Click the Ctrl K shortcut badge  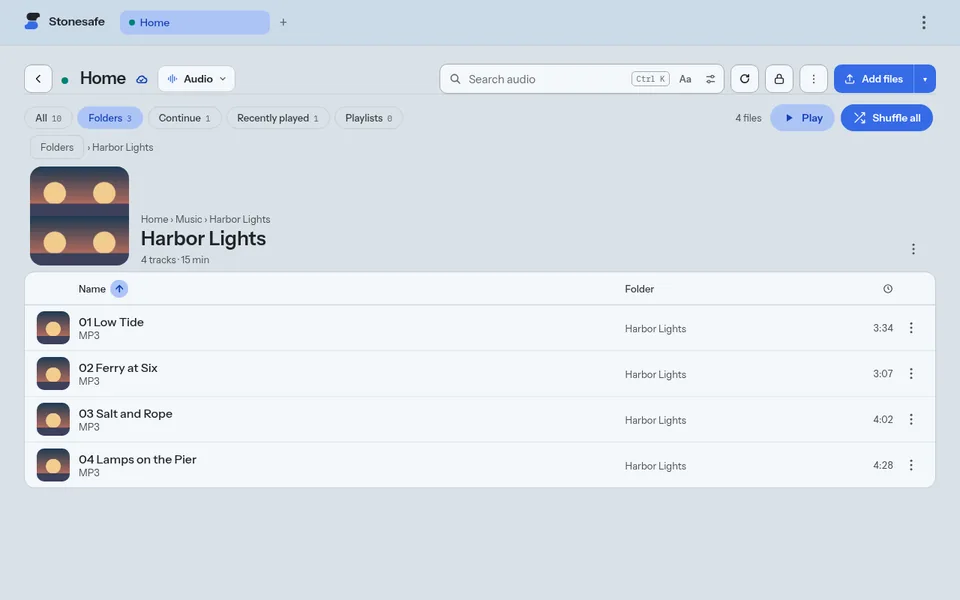point(650,79)
